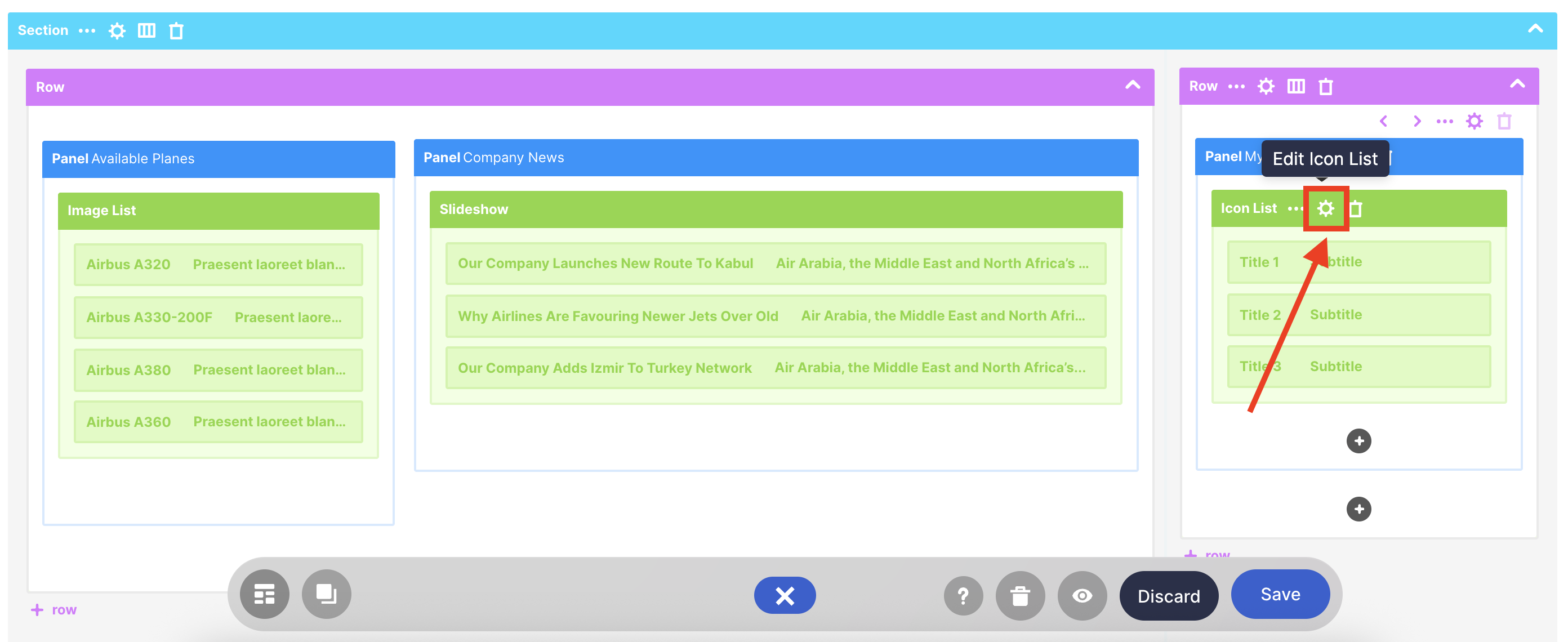1568x642 pixels.
Task: Open Section settings gear icon
Action: pyautogui.click(x=117, y=30)
